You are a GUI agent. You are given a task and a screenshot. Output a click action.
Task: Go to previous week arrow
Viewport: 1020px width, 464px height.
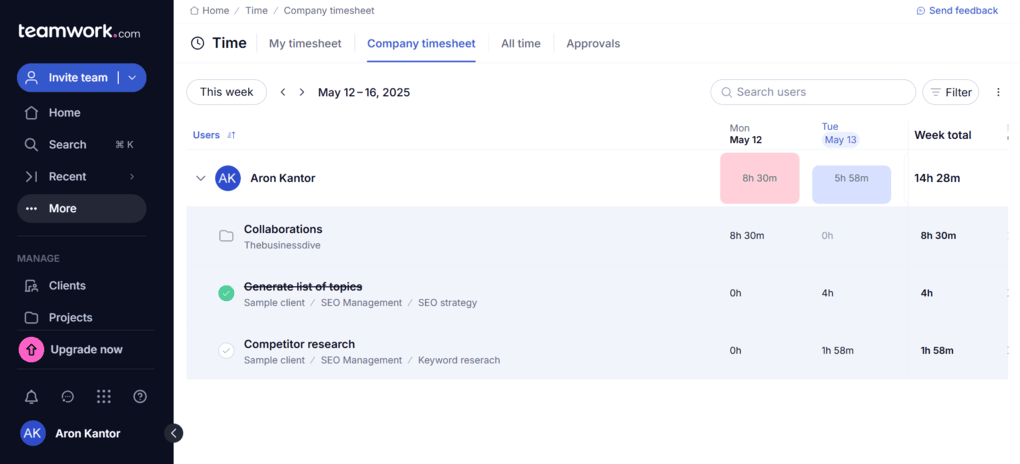coord(283,92)
